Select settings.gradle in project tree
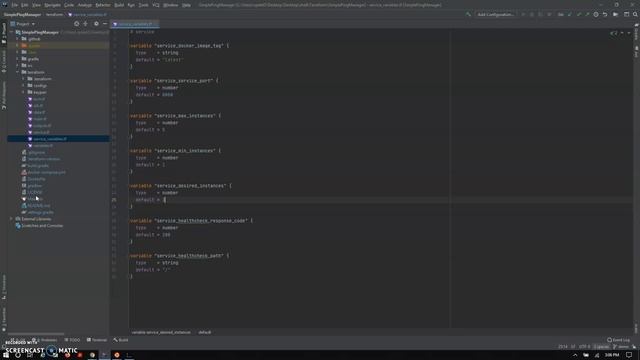The image size is (640, 360). [x=40, y=212]
